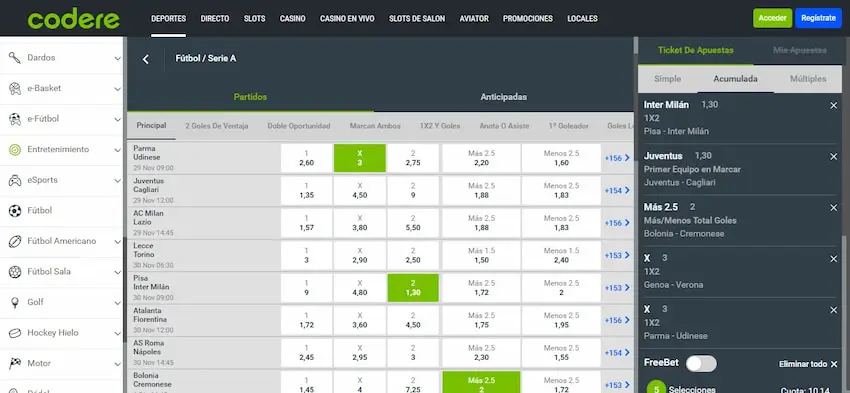Remove Más 2.5 Bolonia-Cremonese selection
This screenshot has width=850, height=393.
[833, 208]
